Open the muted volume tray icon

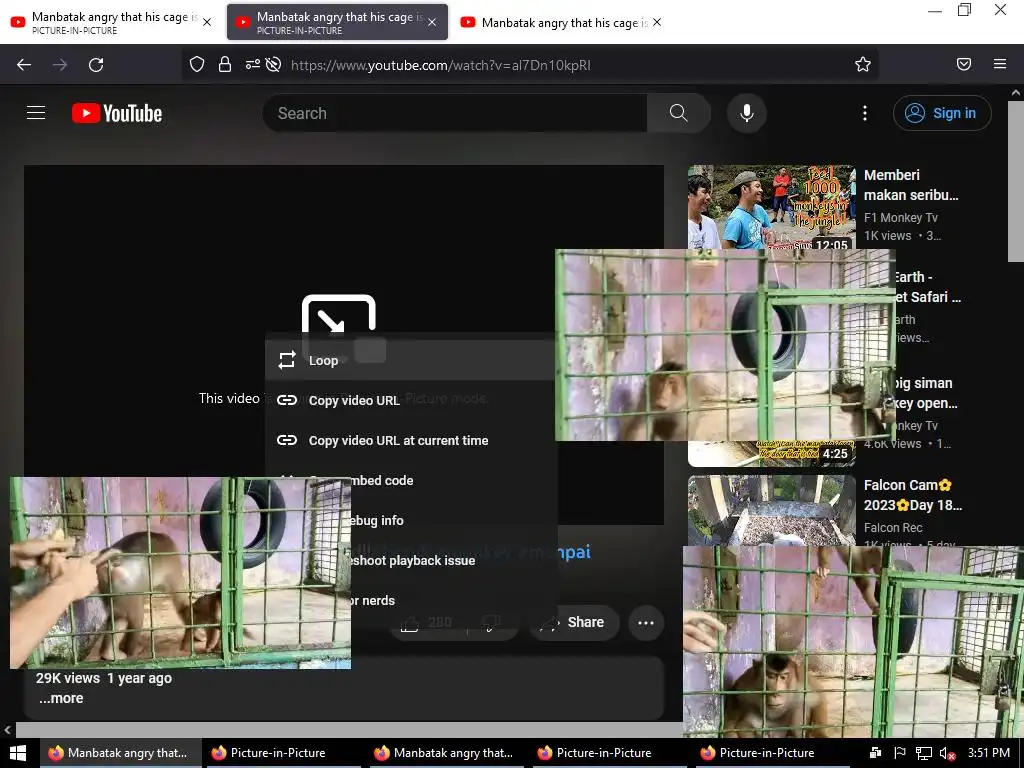(x=946, y=753)
